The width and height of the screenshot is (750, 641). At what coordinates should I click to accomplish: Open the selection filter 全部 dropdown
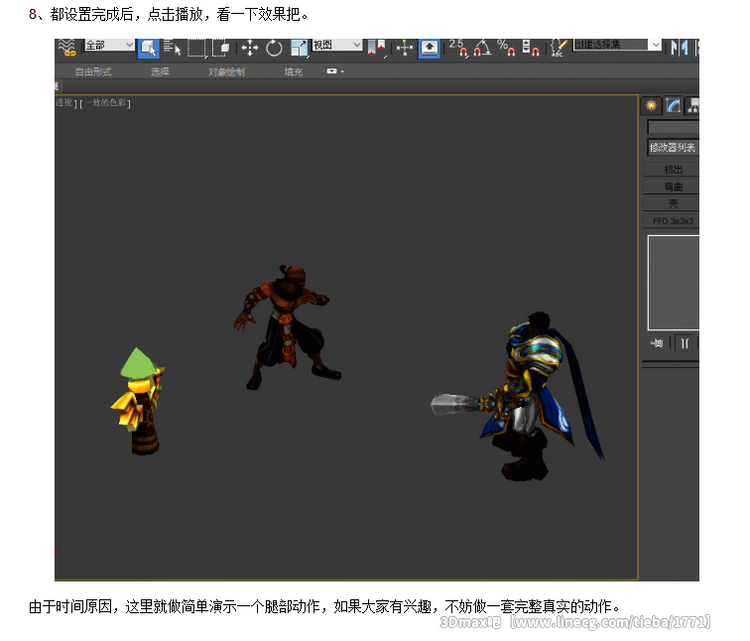(110, 45)
